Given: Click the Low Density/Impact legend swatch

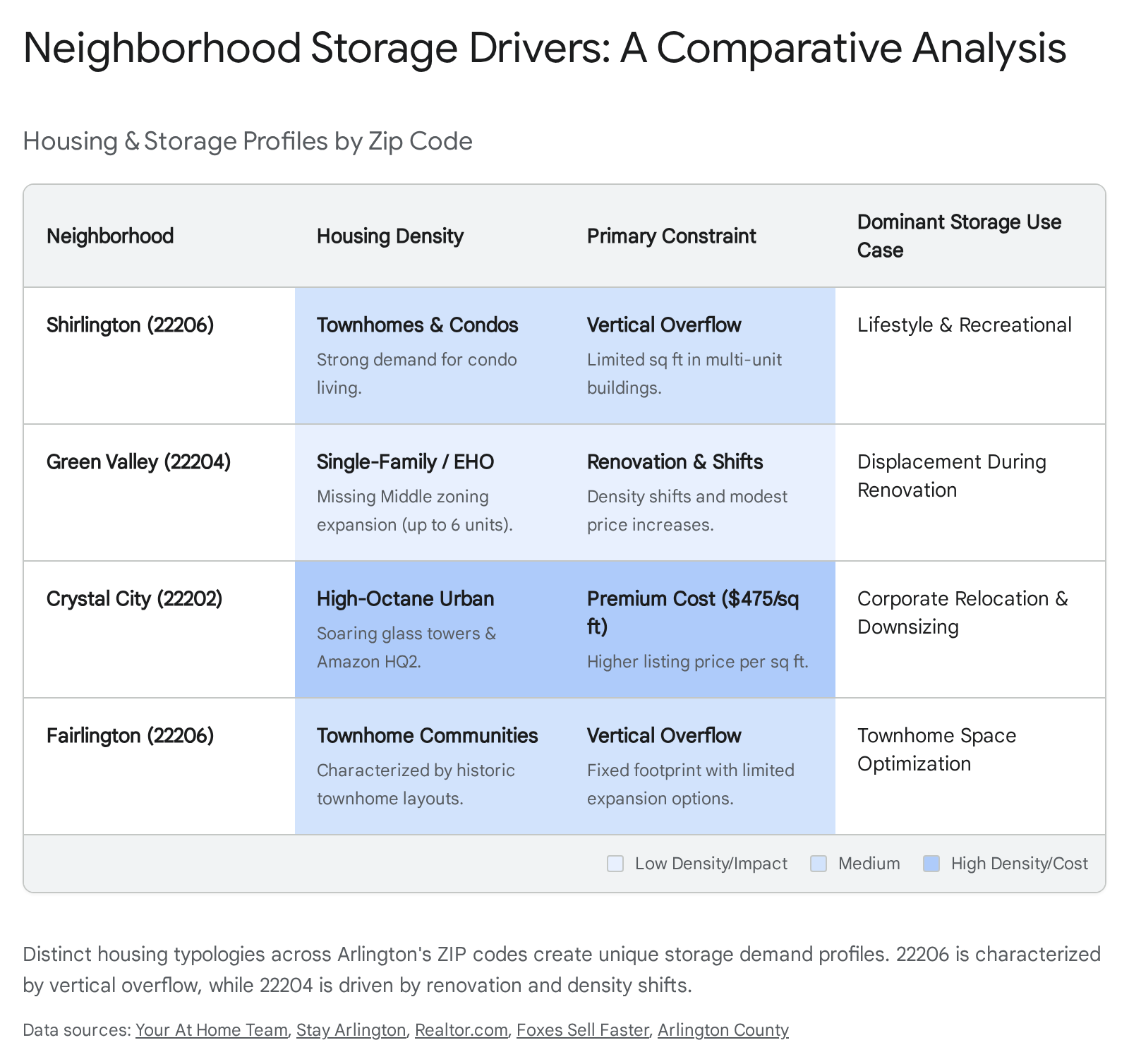Looking at the screenshot, I should (615, 864).
